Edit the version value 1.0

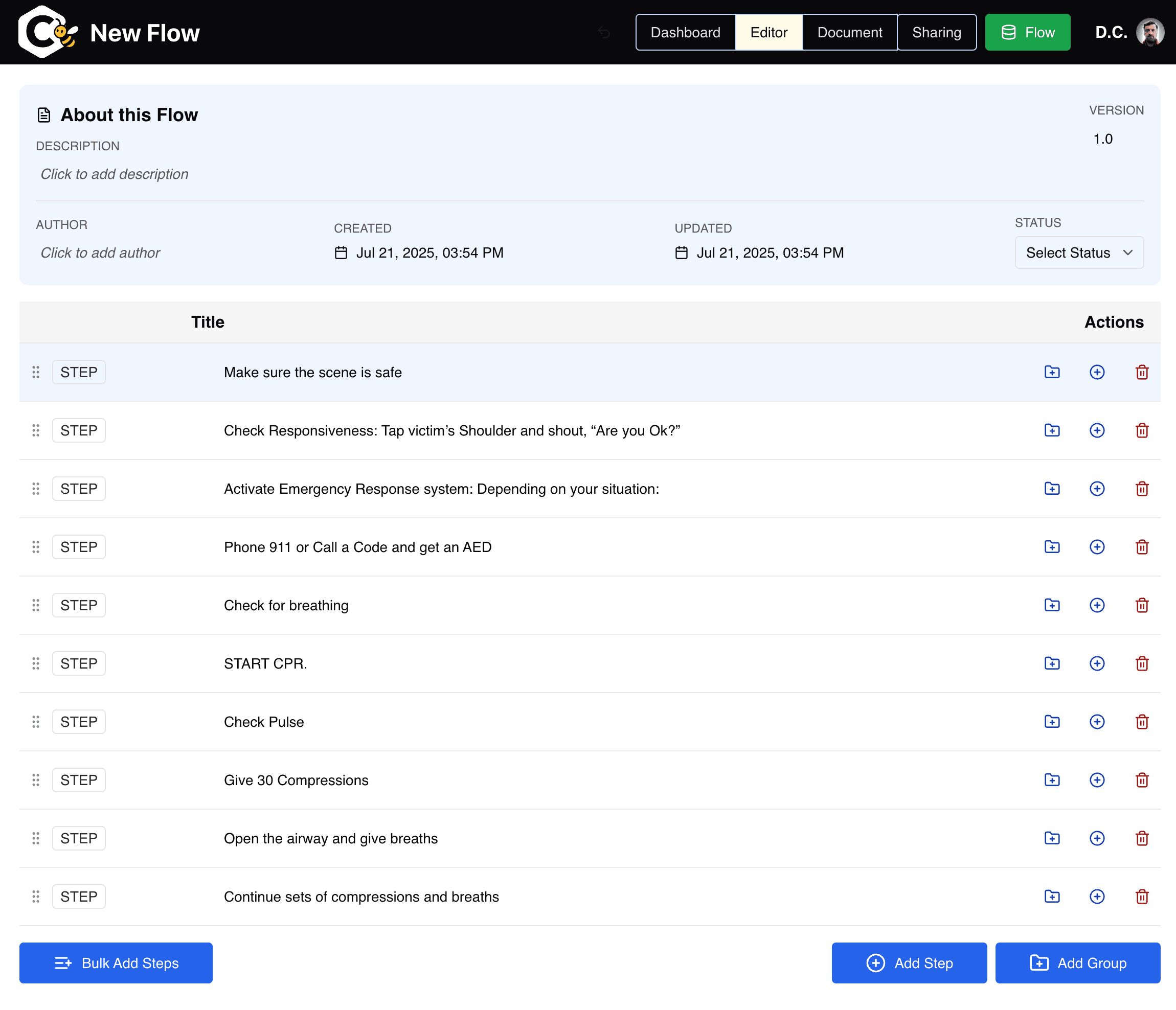coord(1103,139)
